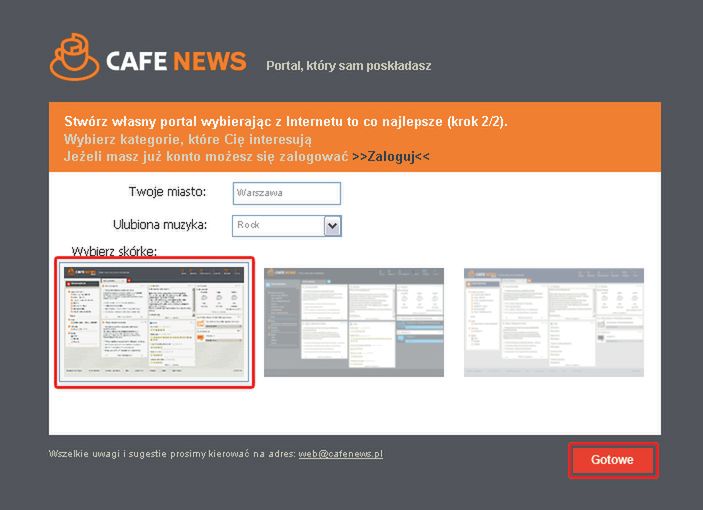Click the CAFE NEWS title text
The height and width of the screenshot is (510, 703).
176,61
